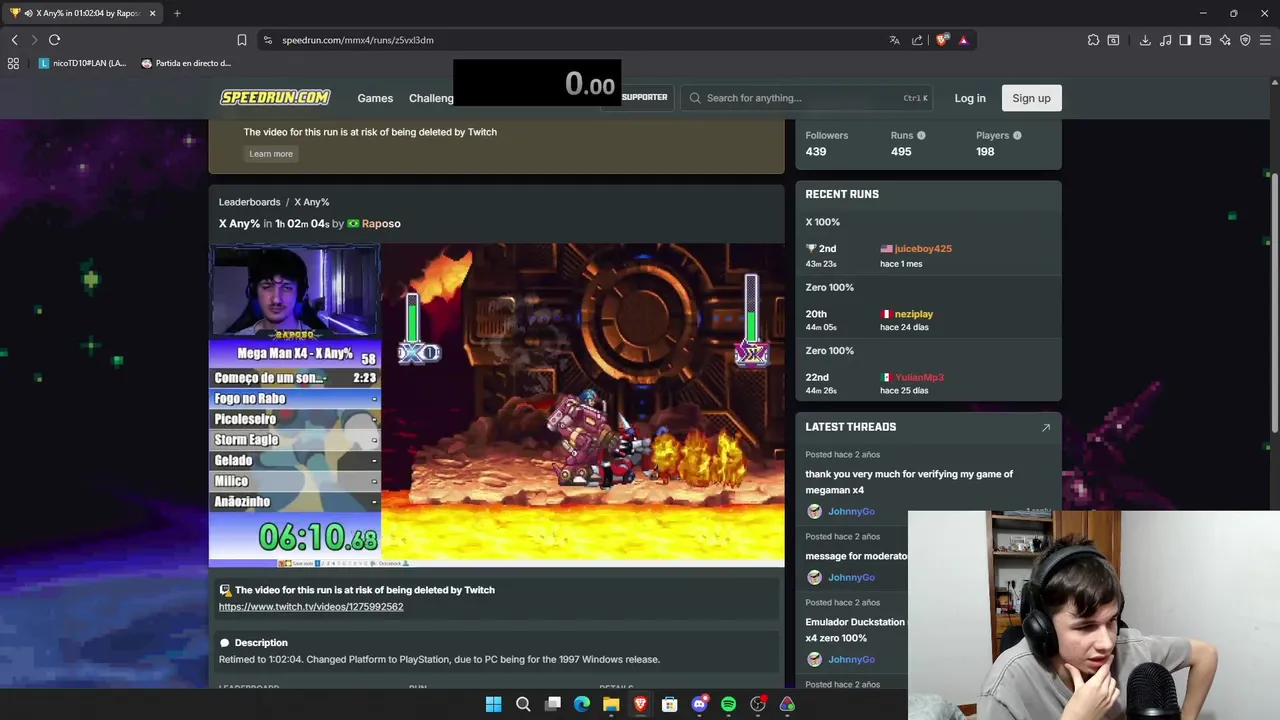
Task: Click the browser address bar URL
Action: click(x=358, y=40)
